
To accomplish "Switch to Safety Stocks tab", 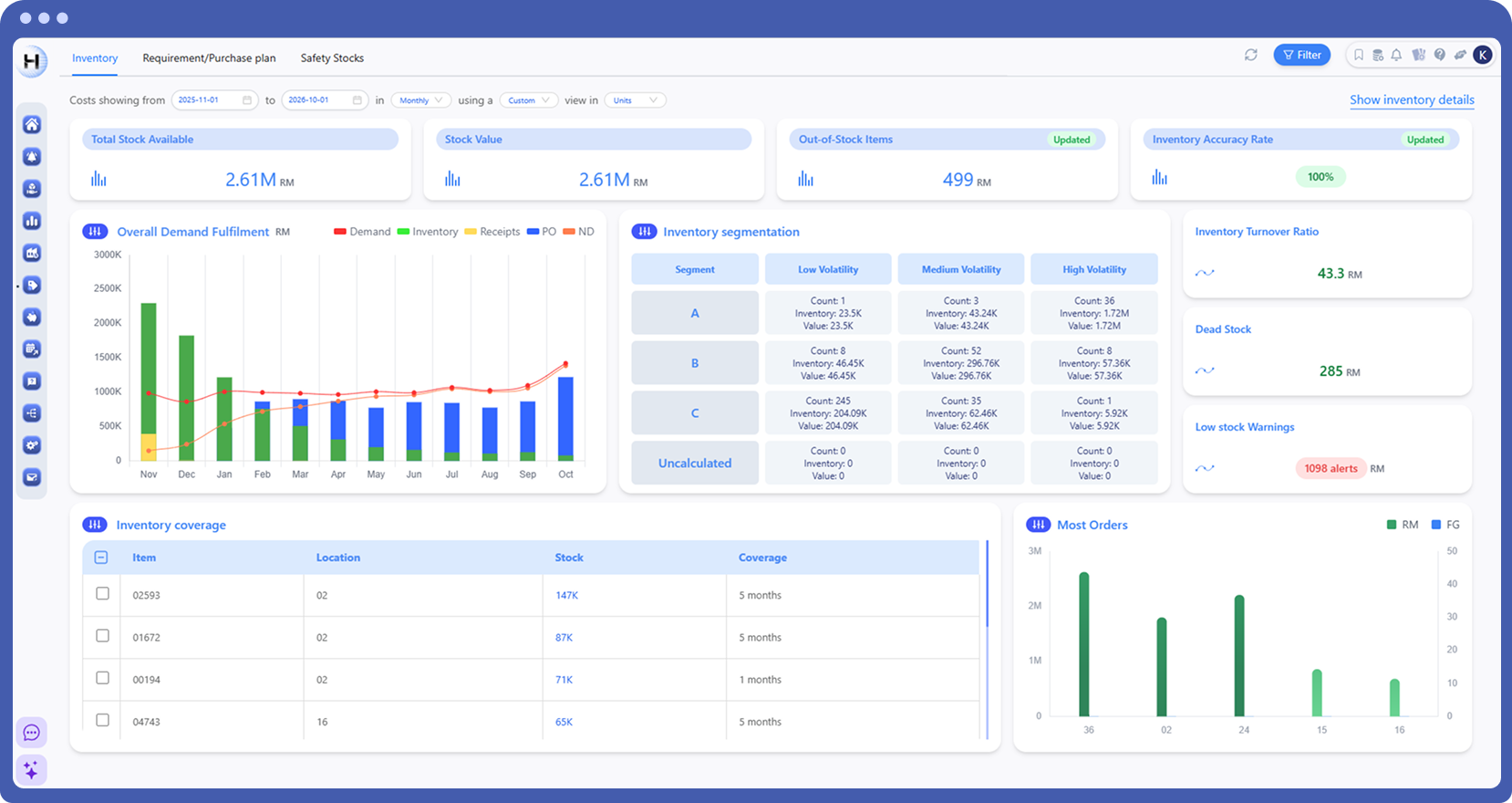I will [332, 57].
